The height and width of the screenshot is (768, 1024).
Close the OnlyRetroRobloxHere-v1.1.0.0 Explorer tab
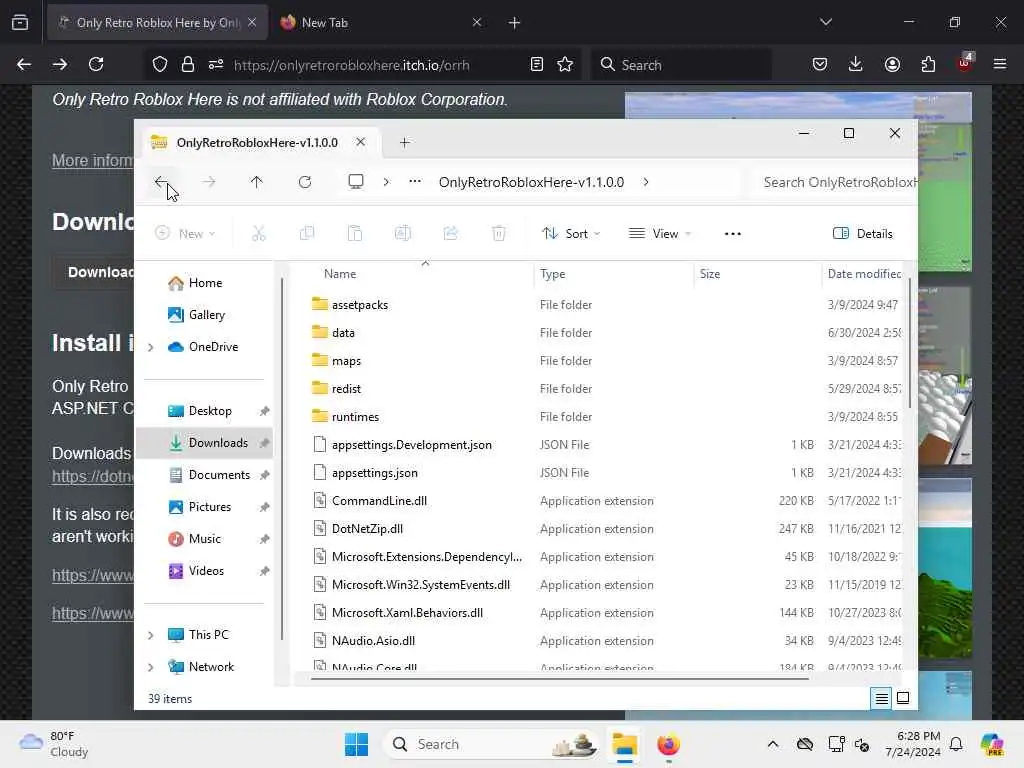click(360, 142)
